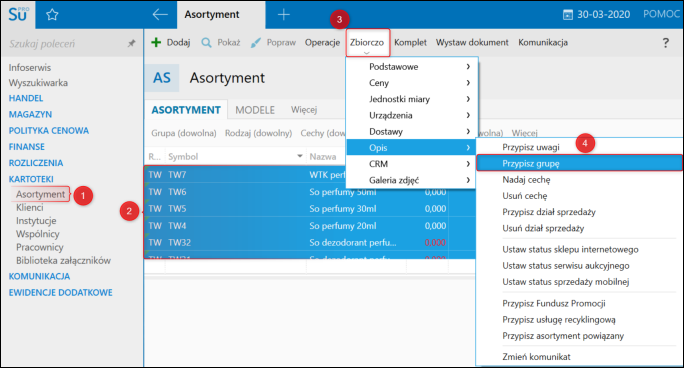Click the back arrow icon

tap(160, 15)
